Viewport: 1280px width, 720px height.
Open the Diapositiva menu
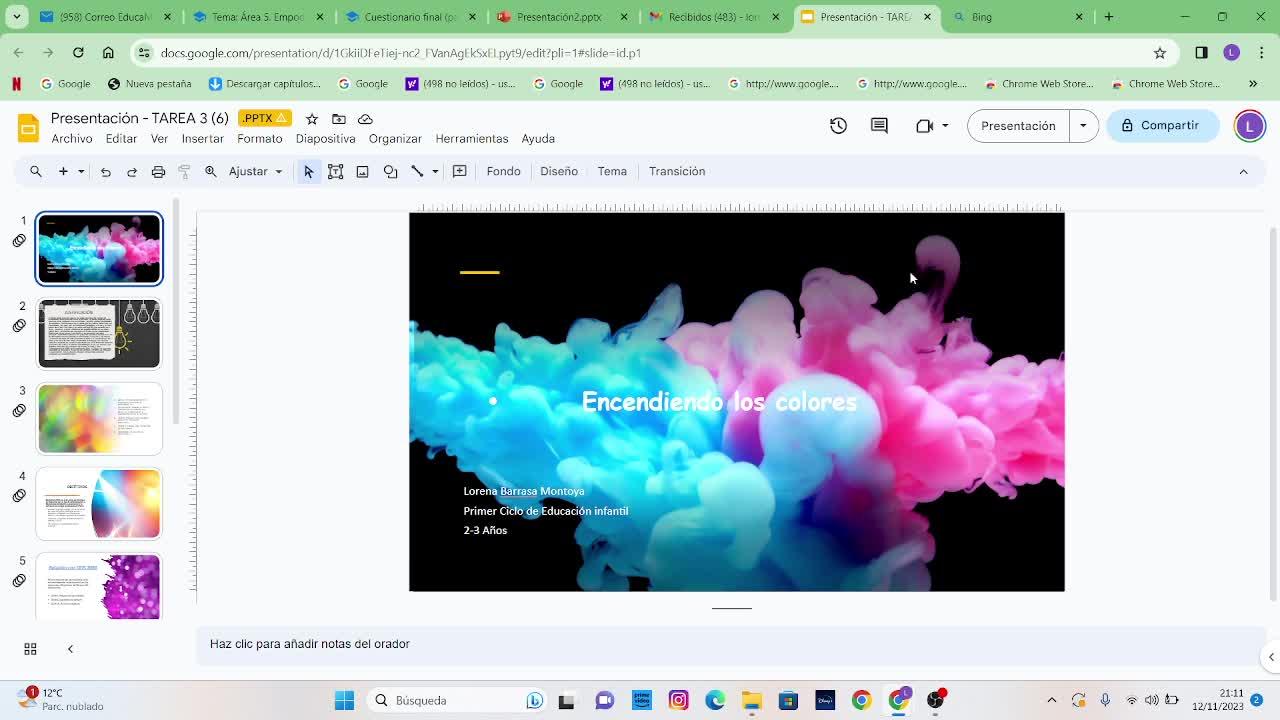[x=325, y=139]
